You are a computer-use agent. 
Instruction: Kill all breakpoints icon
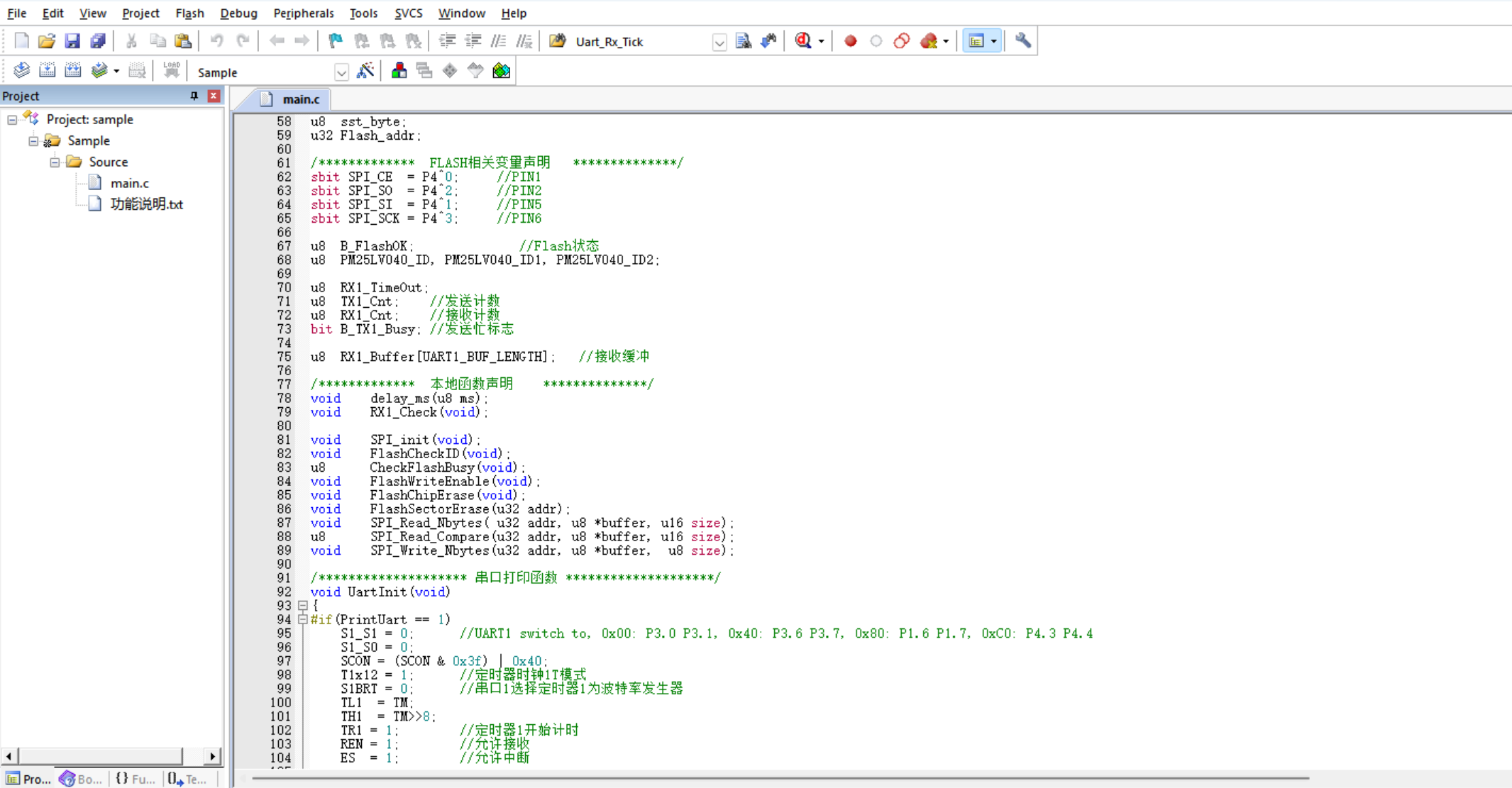click(929, 41)
